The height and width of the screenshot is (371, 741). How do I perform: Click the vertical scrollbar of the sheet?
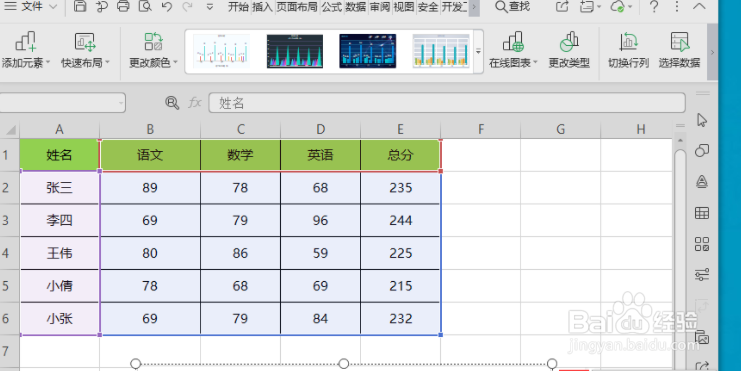(x=680, y=255)
